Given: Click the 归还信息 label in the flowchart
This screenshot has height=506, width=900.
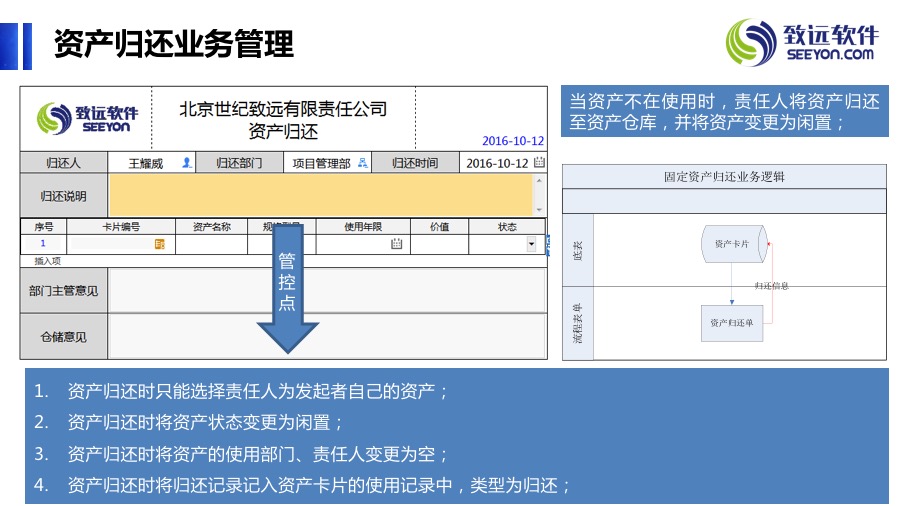Looking at the screenshot, I should [771, 286].
